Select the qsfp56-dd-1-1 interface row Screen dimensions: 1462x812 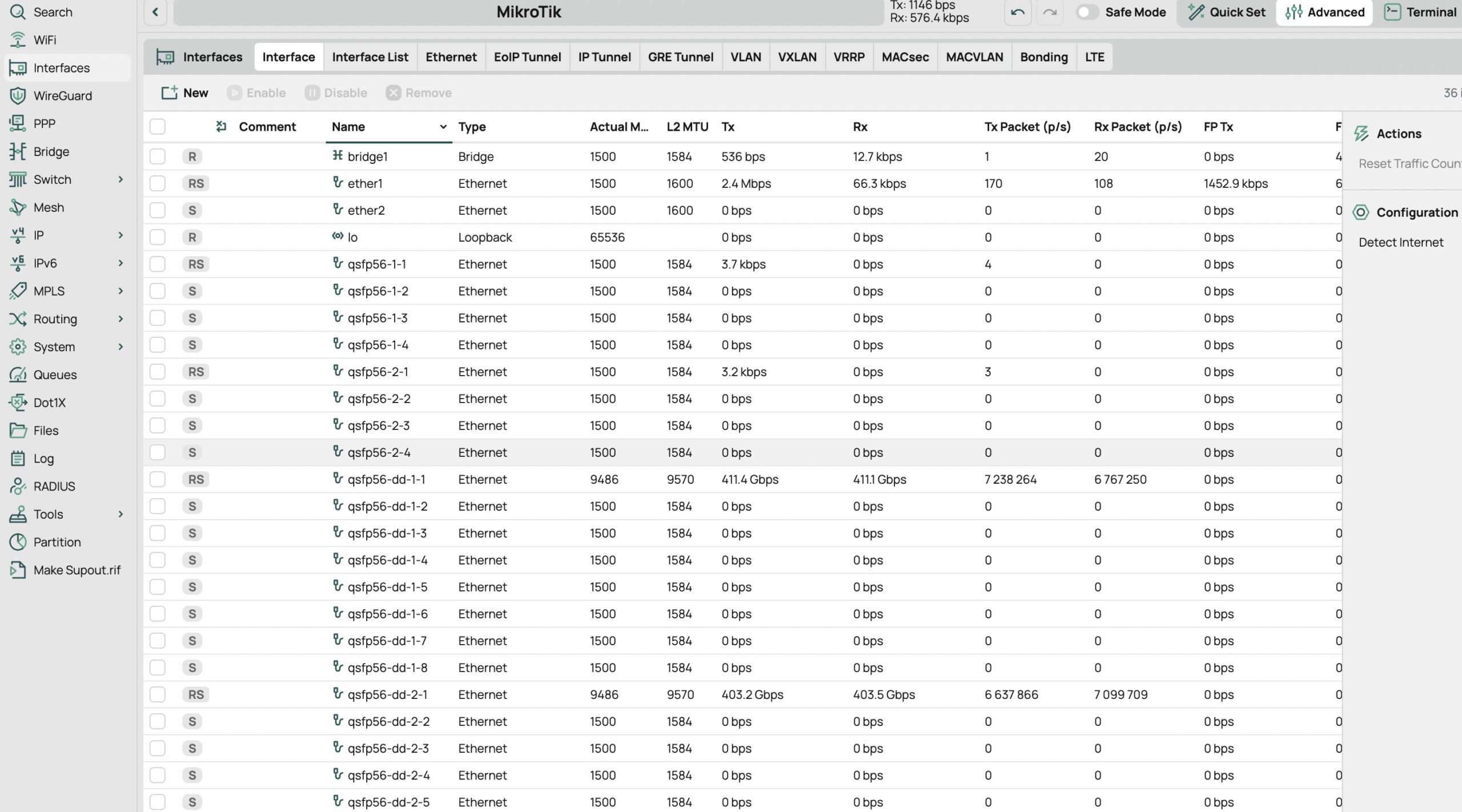click(386, 479)
